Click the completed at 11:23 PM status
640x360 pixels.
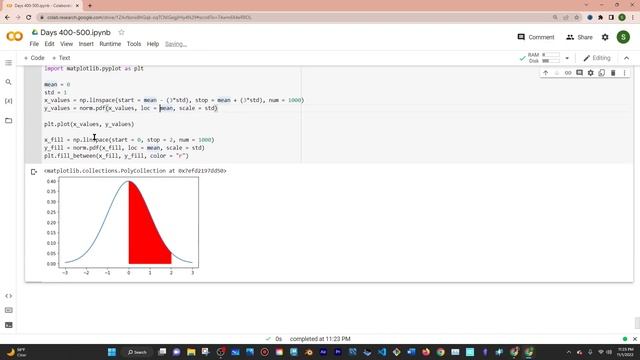point(320,339)
